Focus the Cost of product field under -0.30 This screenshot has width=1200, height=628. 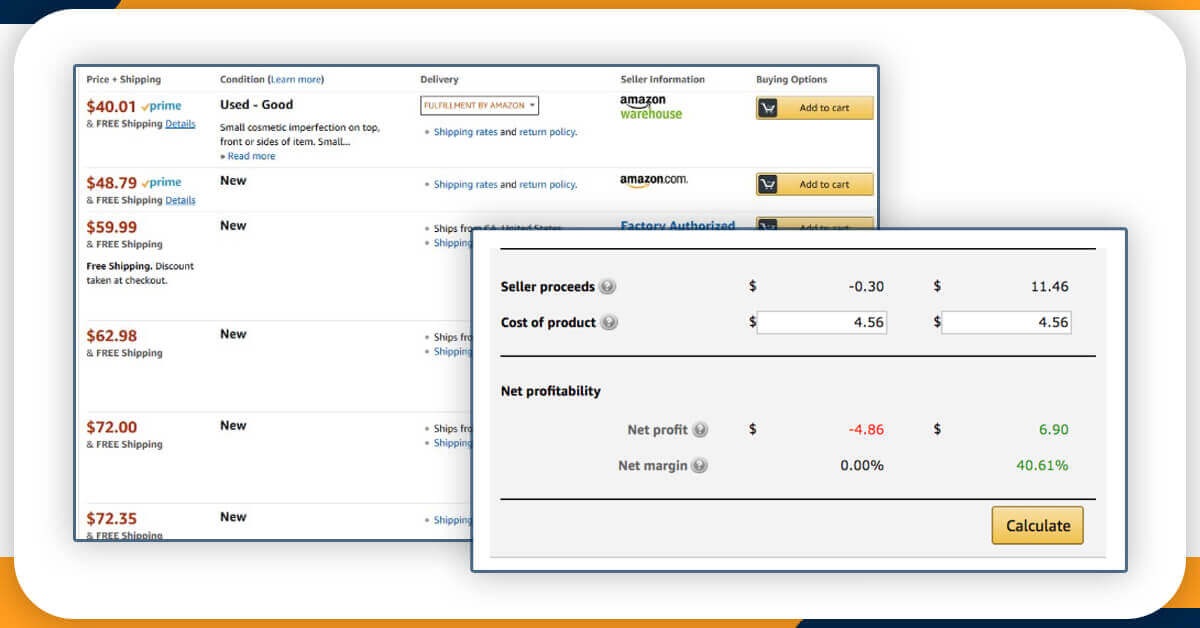click(822, 322)
